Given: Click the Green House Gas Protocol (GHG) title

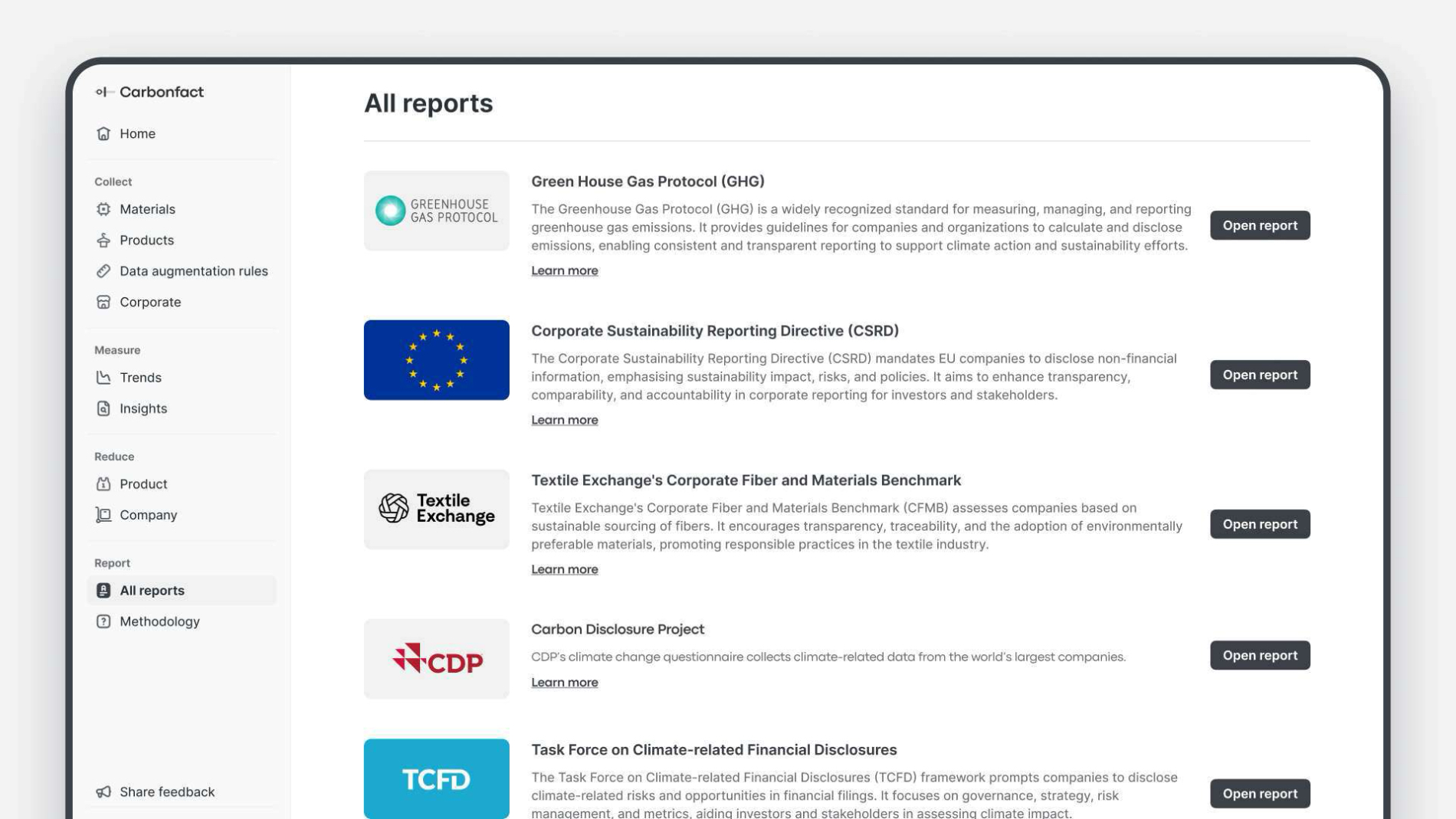Looking at the screenshot, I should click(648, 182).
